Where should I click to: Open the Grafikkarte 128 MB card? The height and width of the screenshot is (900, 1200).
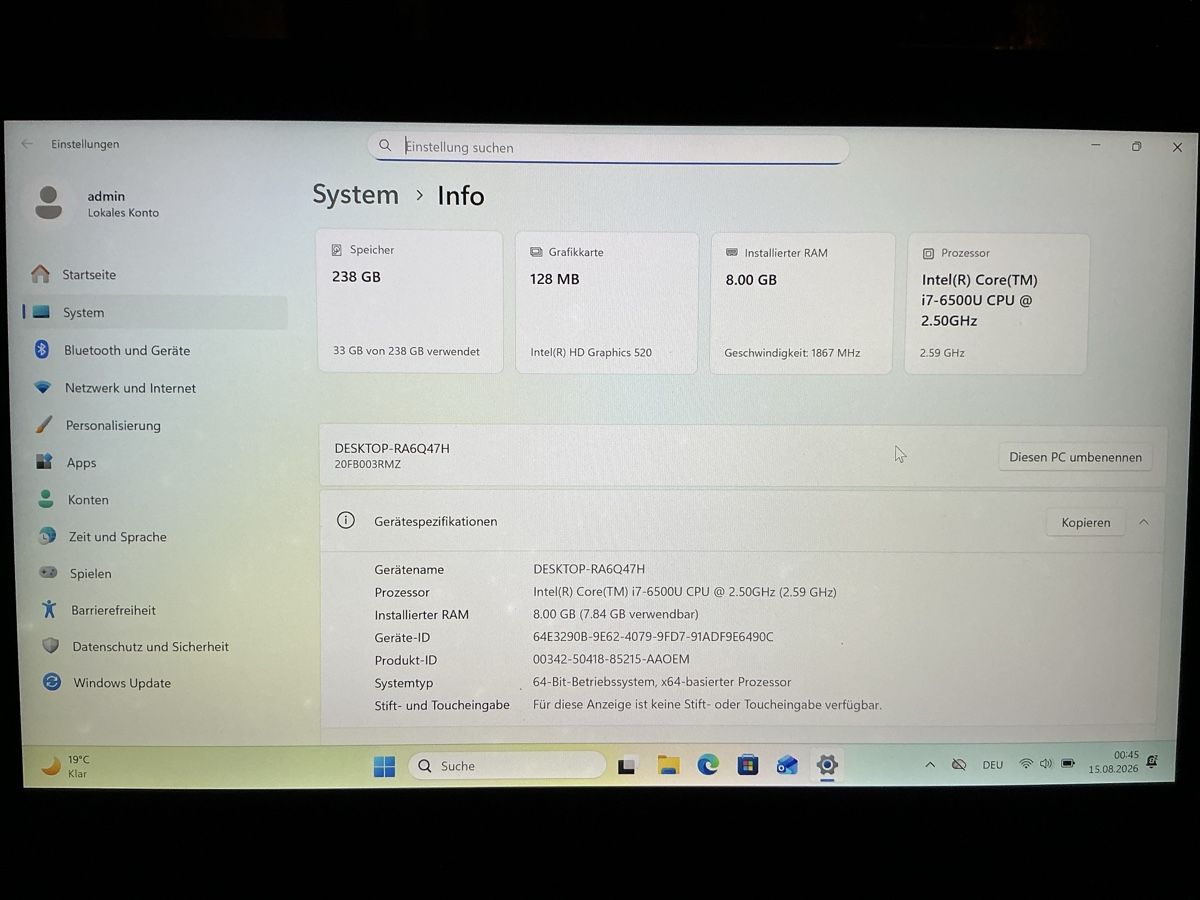[606, 303]
